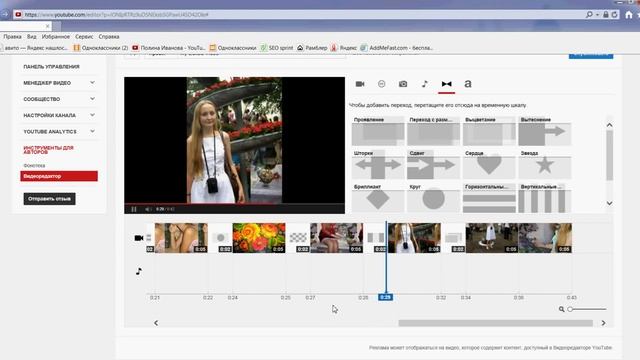Pick the Горизонтальные bars transition
Image resolution: width=640 pixels, height=360 pixels.
pos(489,198)
